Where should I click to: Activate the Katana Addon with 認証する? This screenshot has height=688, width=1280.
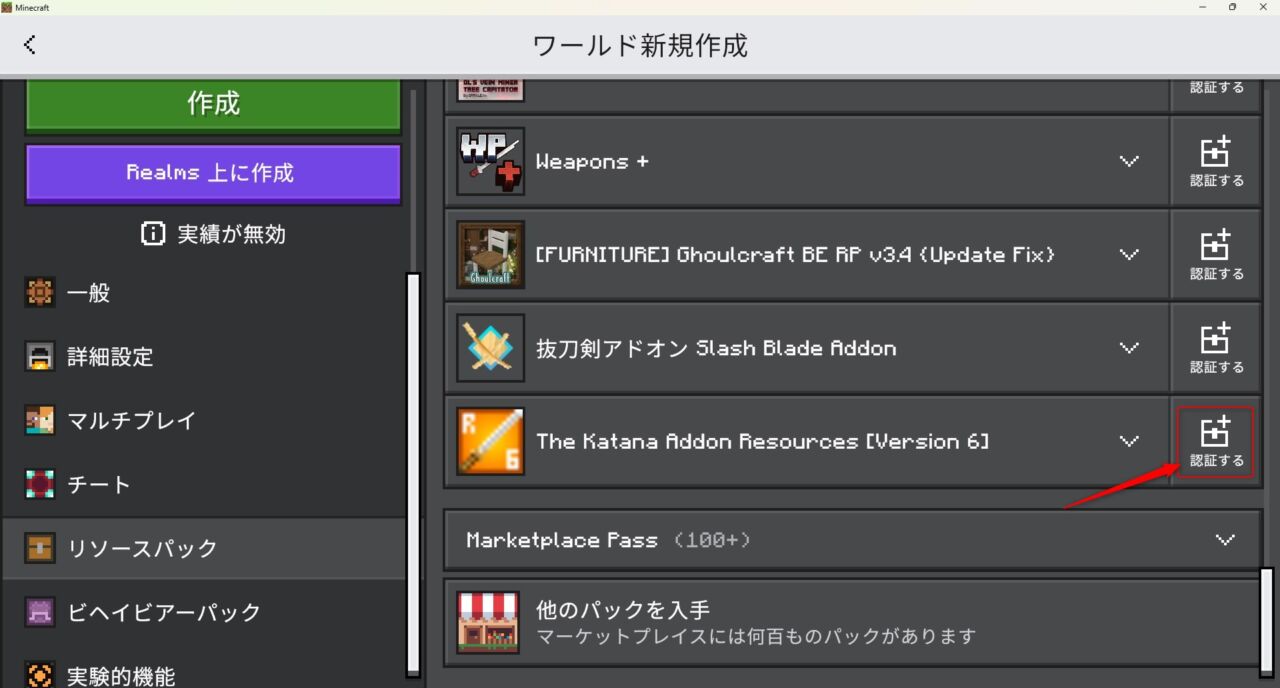(1215, 440)
